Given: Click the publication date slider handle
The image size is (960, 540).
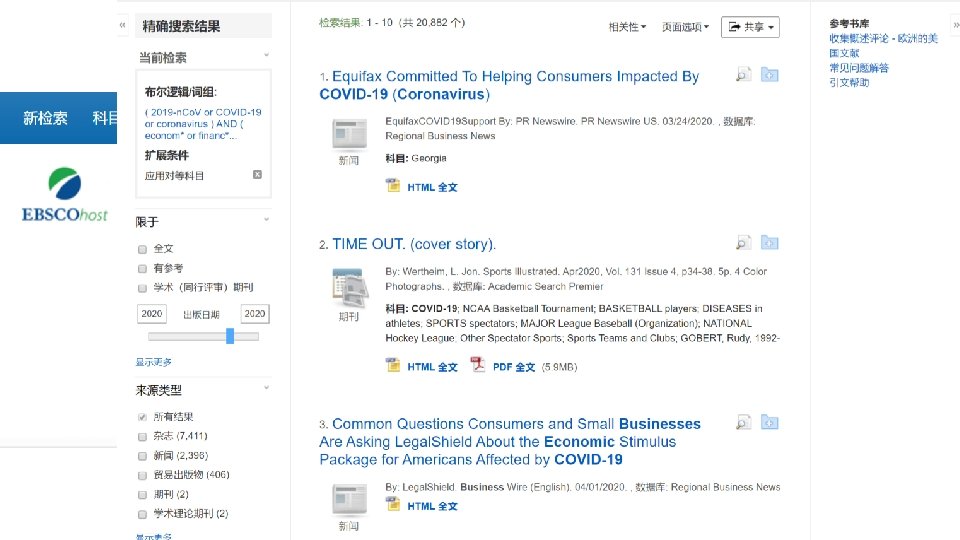Looking at the screenshot, I should click(230, 336).
